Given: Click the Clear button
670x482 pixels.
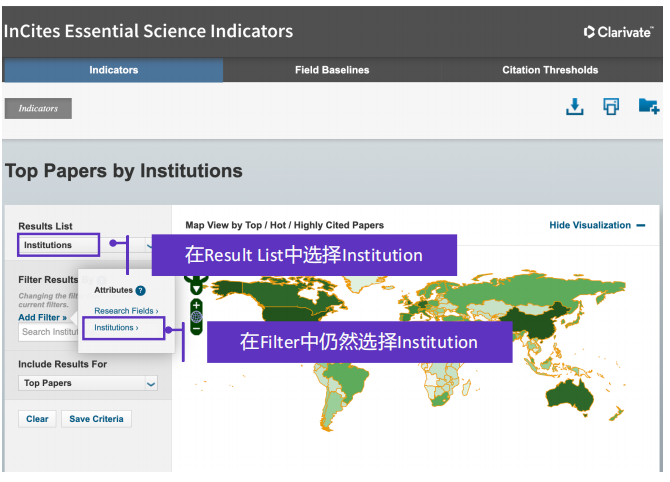Looking at the screenshot, I should pos(37,419).
